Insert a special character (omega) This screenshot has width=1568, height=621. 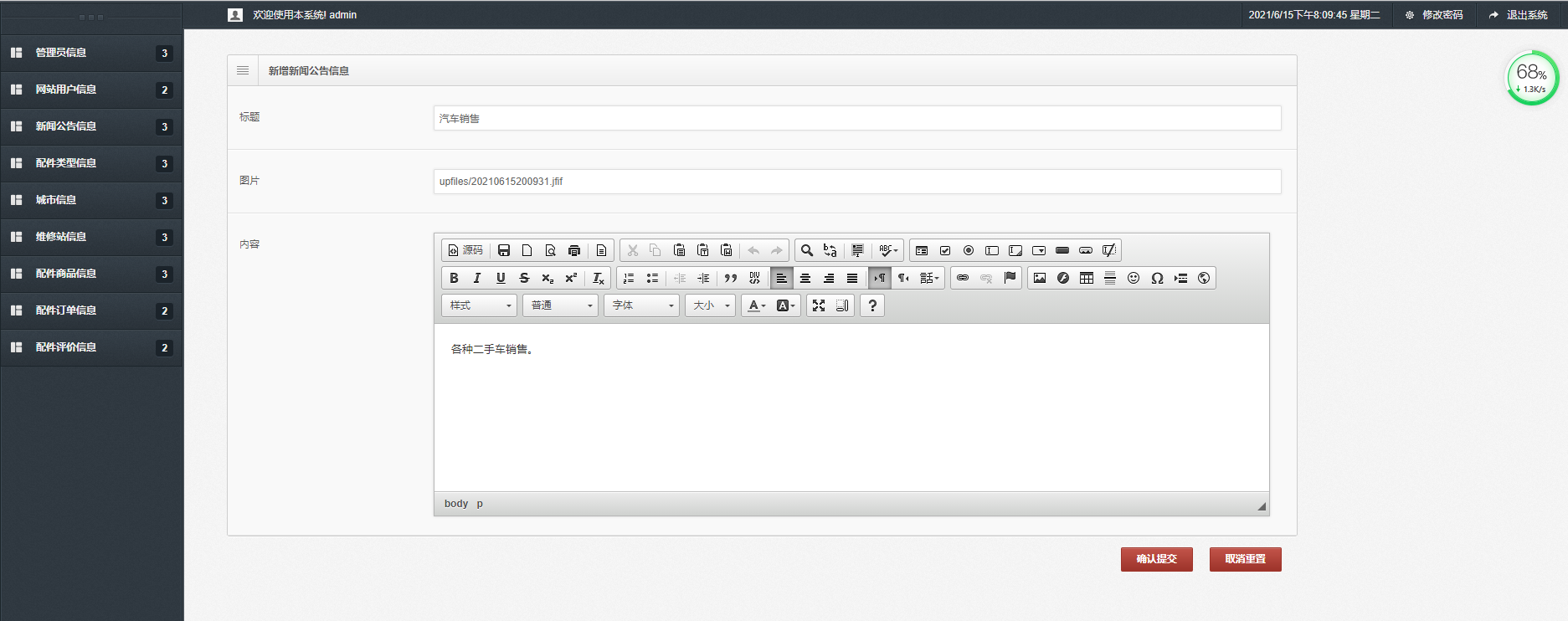click(x=1157, y=278)
